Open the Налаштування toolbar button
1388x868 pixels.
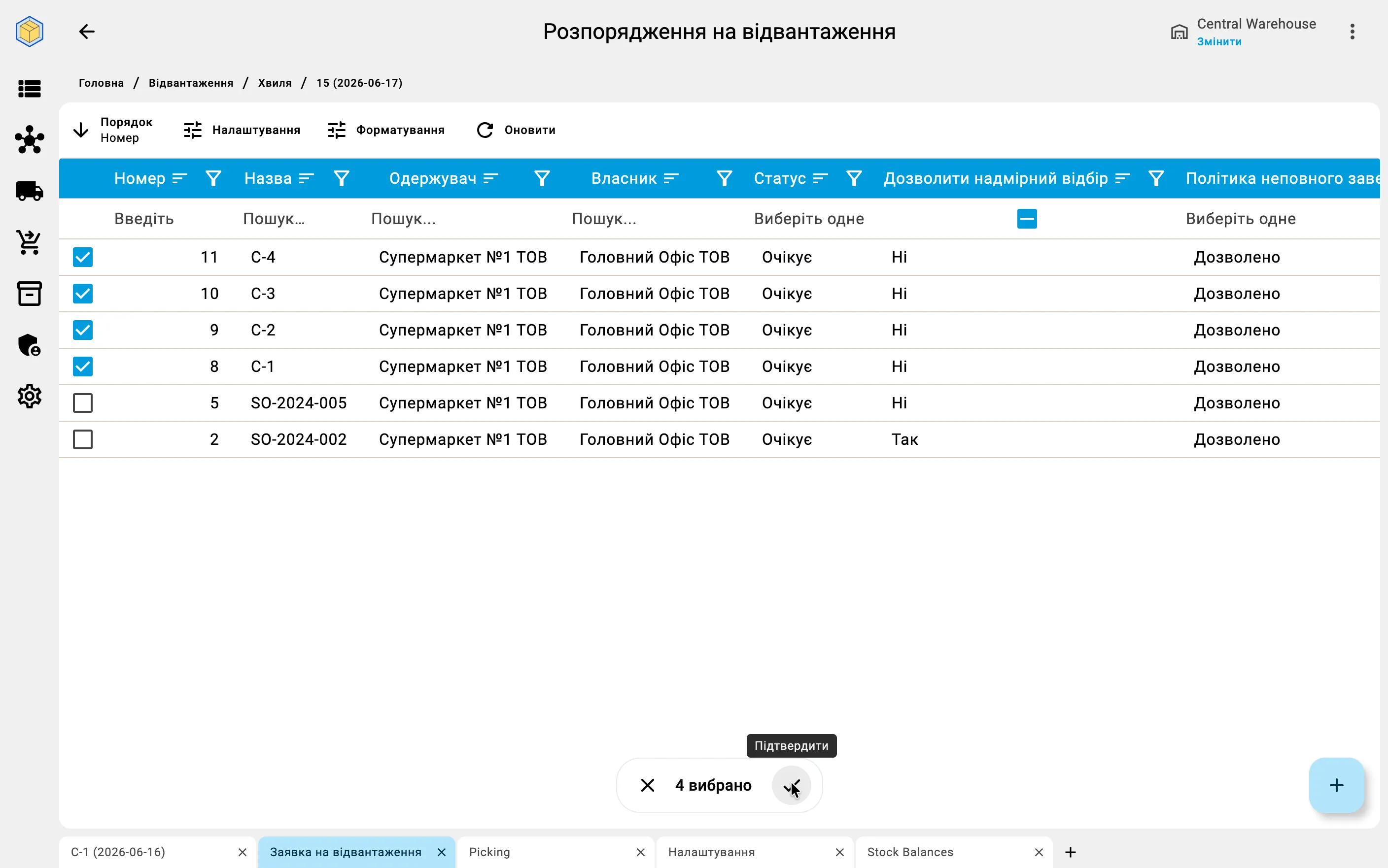(241, 131)
